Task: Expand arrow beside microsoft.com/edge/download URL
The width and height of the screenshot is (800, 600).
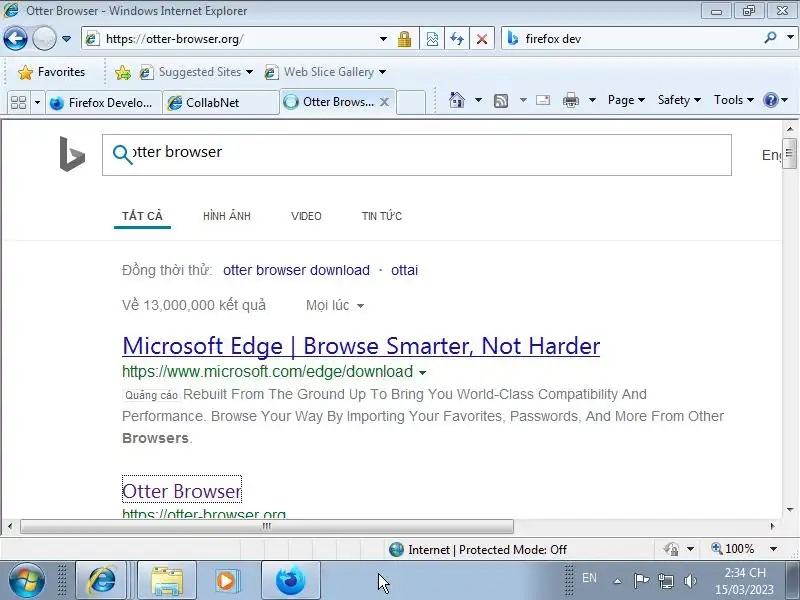Action: point(422,373)
